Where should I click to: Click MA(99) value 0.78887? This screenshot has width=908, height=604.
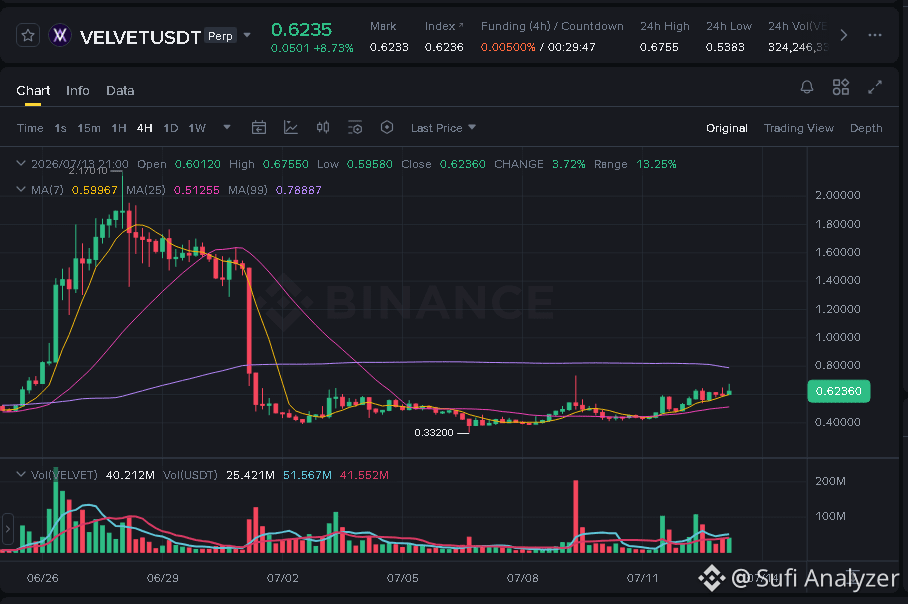pos(298,190)
